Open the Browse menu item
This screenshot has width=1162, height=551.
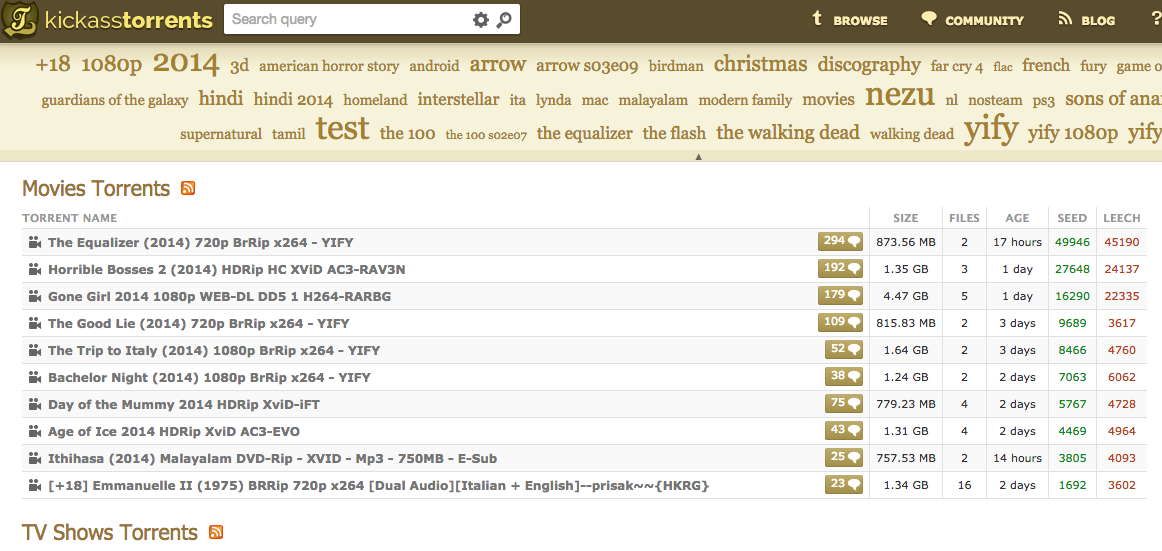pyautogui.click(x=849, y=20)
